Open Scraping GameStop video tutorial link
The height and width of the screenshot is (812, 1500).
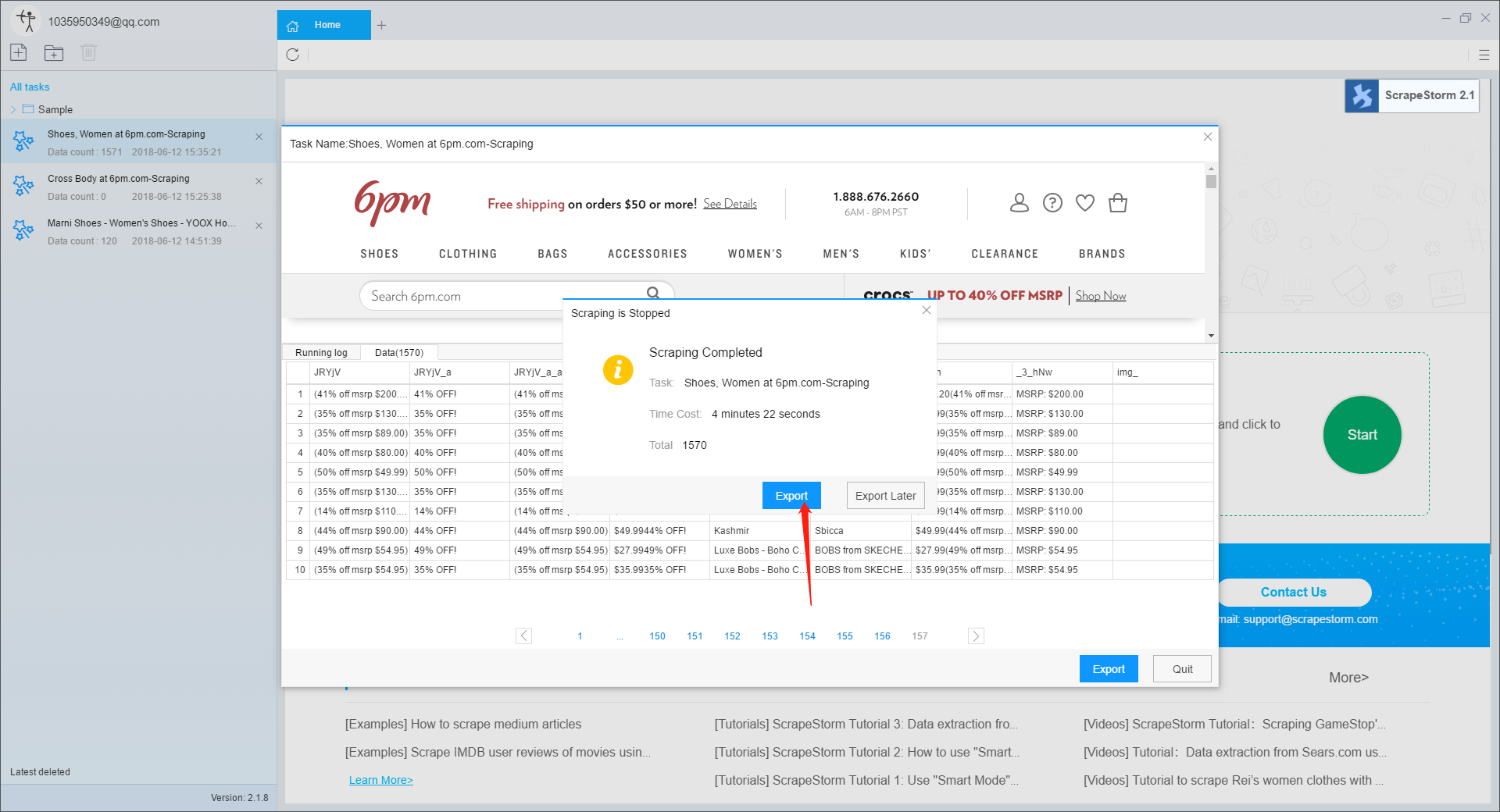click(1234, 724)
